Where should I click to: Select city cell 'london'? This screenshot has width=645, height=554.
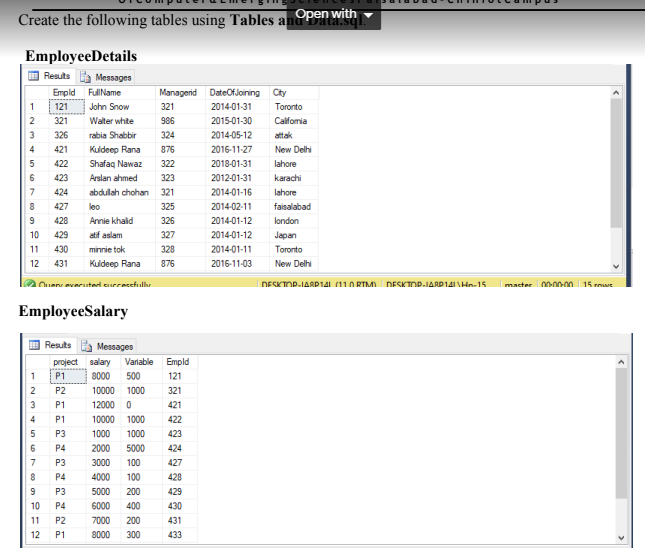294,221
